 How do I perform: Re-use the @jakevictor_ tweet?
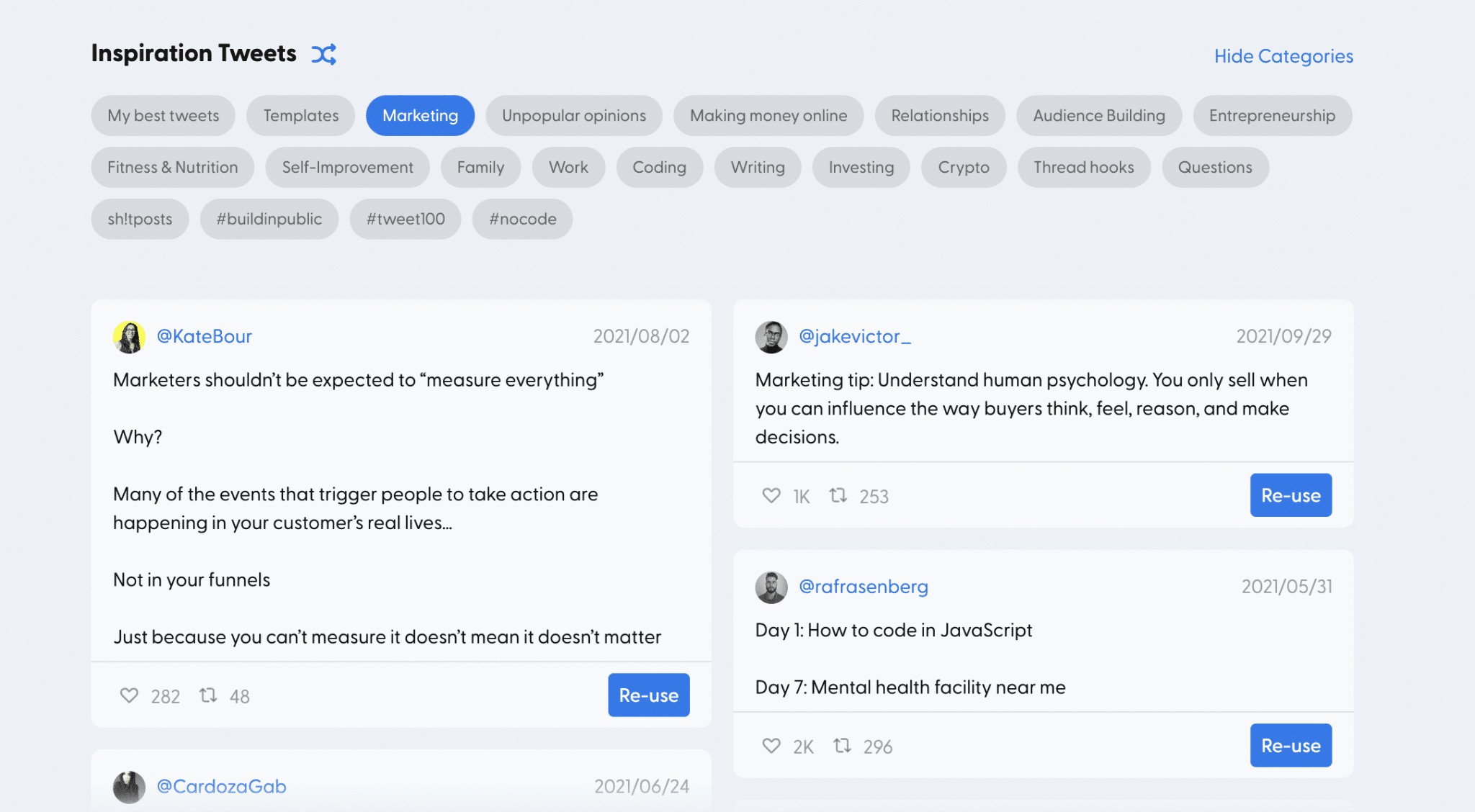pyautogui.click(x=1291, y=495)
